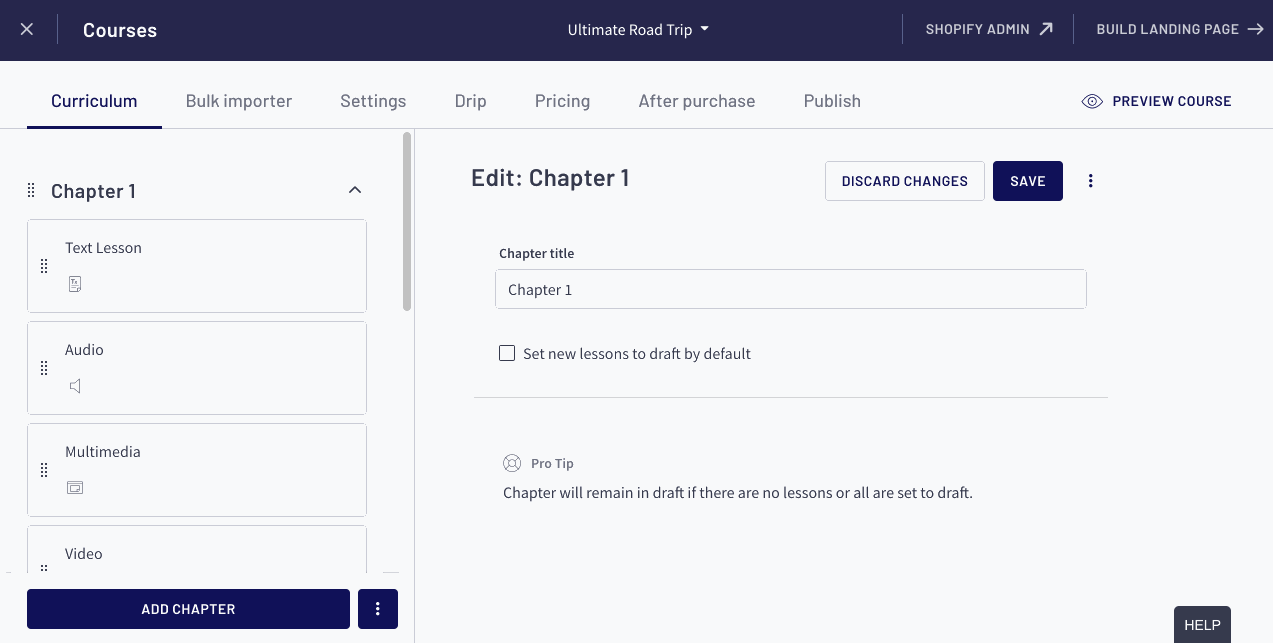Screen dimensions: 1273x643
Task: Open more options beside Save button
Action: (x=1091, y=181)
